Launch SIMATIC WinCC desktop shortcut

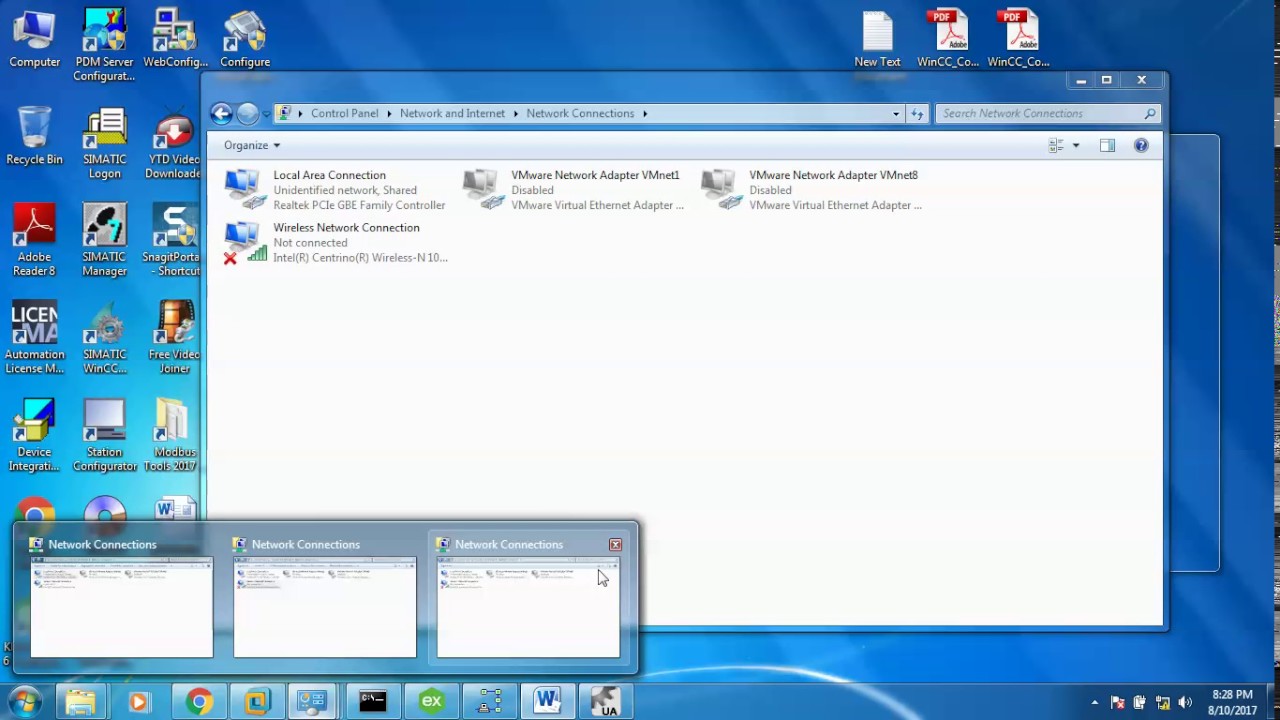(104, 339)
